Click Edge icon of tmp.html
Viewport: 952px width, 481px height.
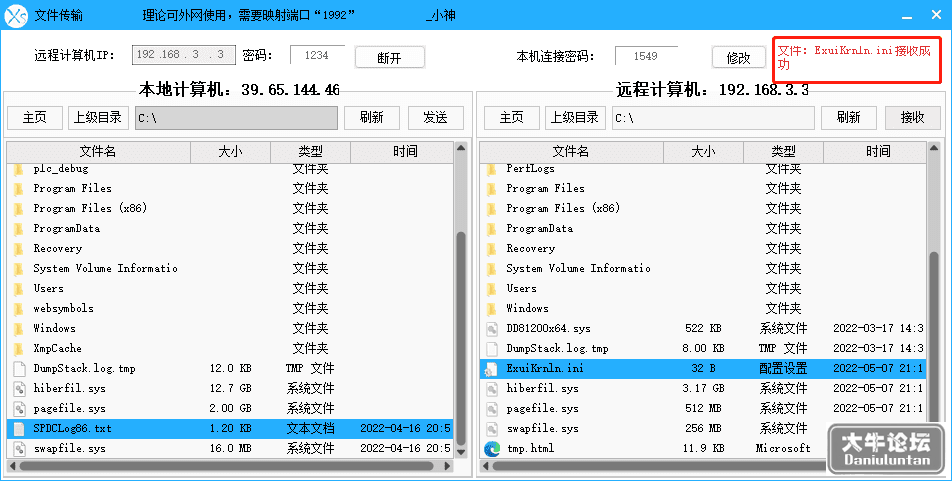(x=492, y=449)
